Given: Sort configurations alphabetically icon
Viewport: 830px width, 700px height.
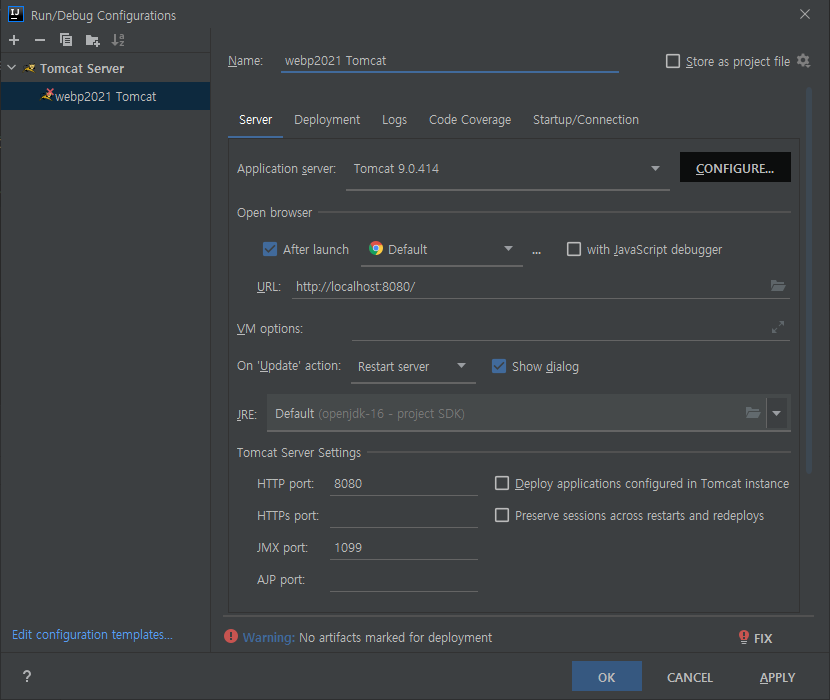Looking at the screenshot, I should [x=118, y=40].
